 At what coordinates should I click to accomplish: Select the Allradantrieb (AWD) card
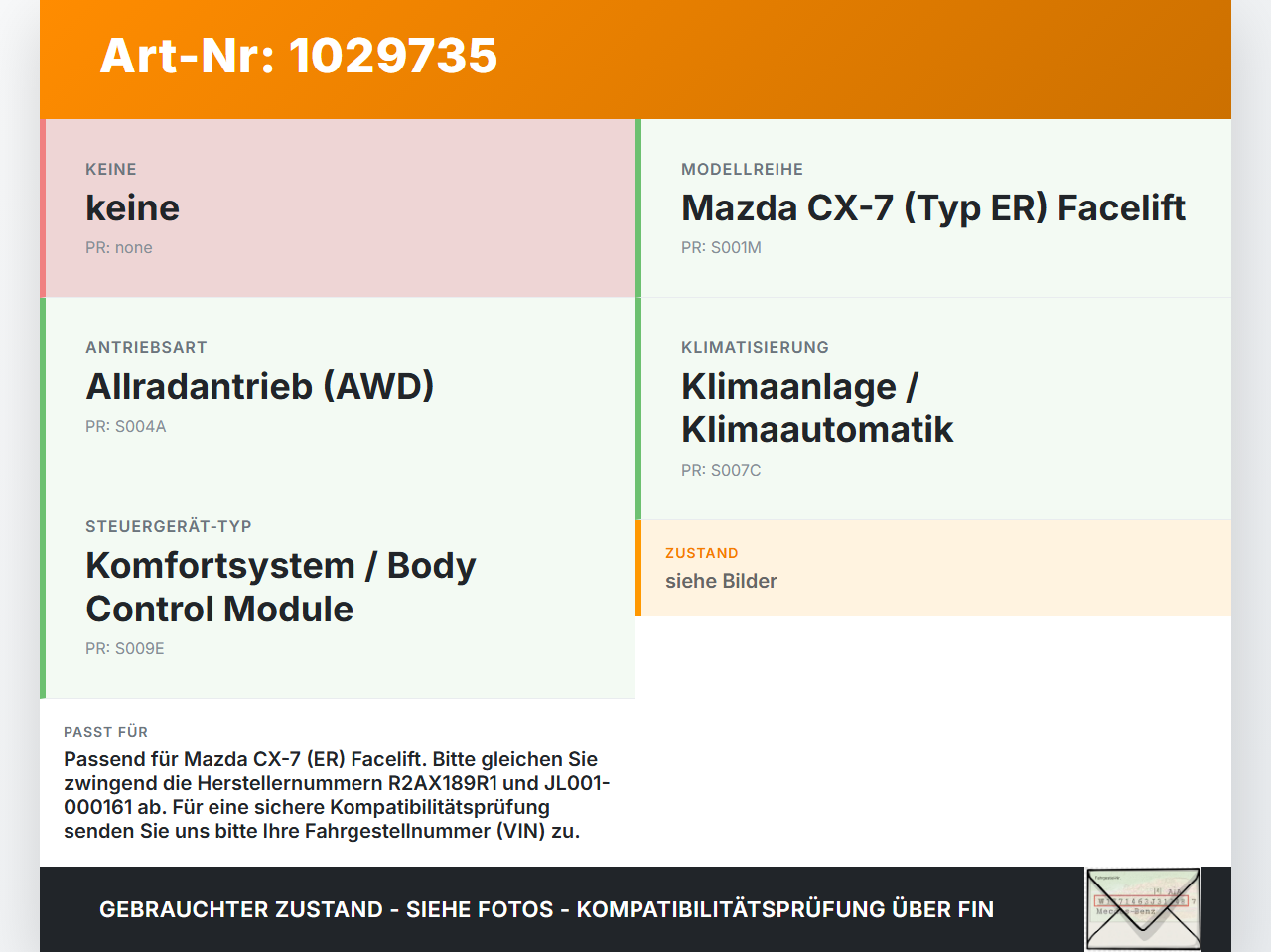(x=338, y=387)
